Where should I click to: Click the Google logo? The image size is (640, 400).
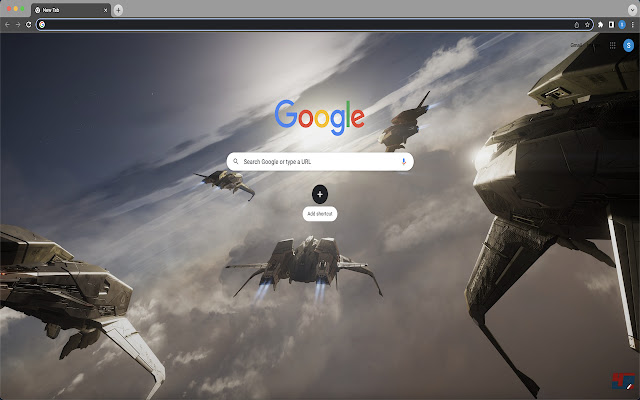[320, 118]
